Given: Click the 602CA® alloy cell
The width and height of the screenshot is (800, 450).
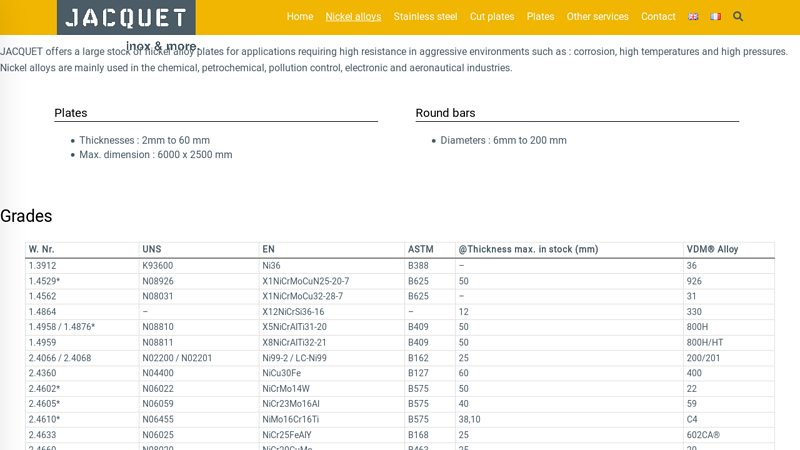Looking at the screenshot, I should click(703, 435).
